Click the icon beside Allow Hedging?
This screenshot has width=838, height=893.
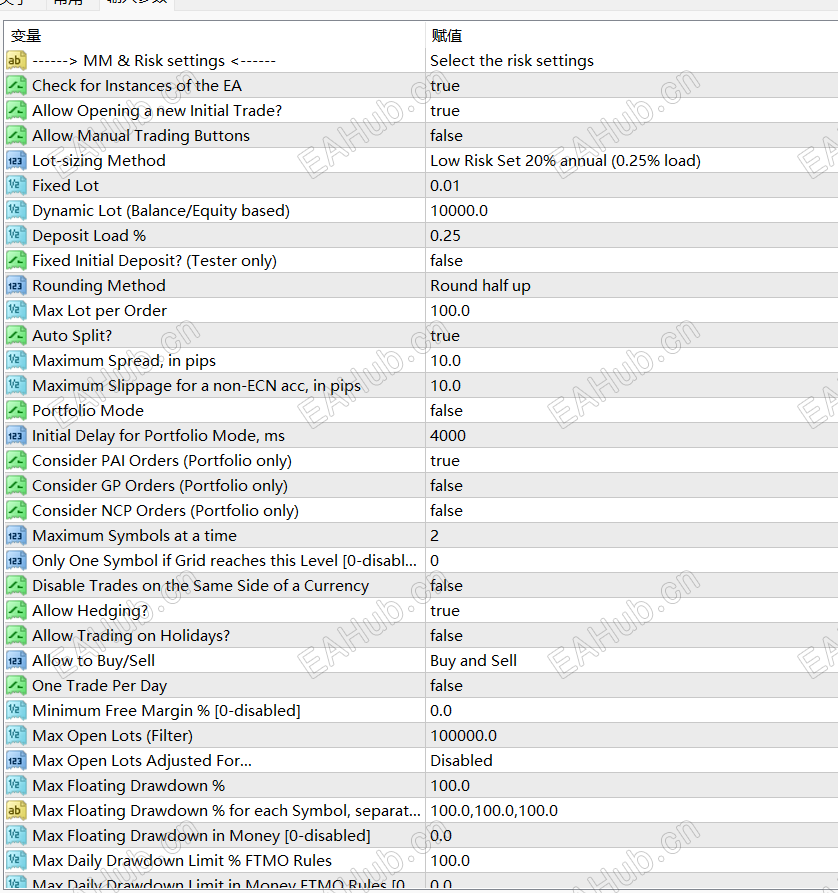click(16, 611)
